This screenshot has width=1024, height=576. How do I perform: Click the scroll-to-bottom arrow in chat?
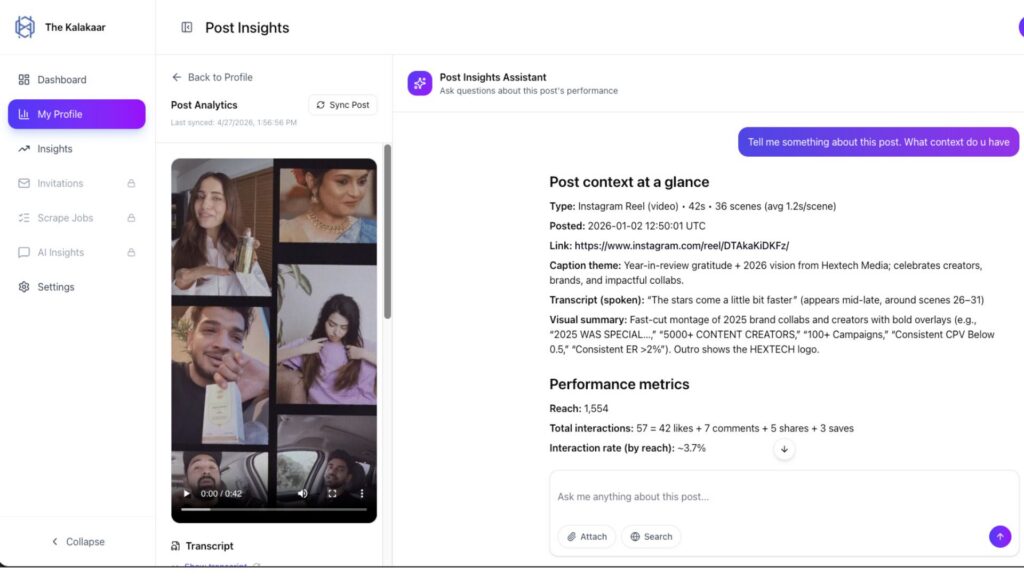[784, 450]
